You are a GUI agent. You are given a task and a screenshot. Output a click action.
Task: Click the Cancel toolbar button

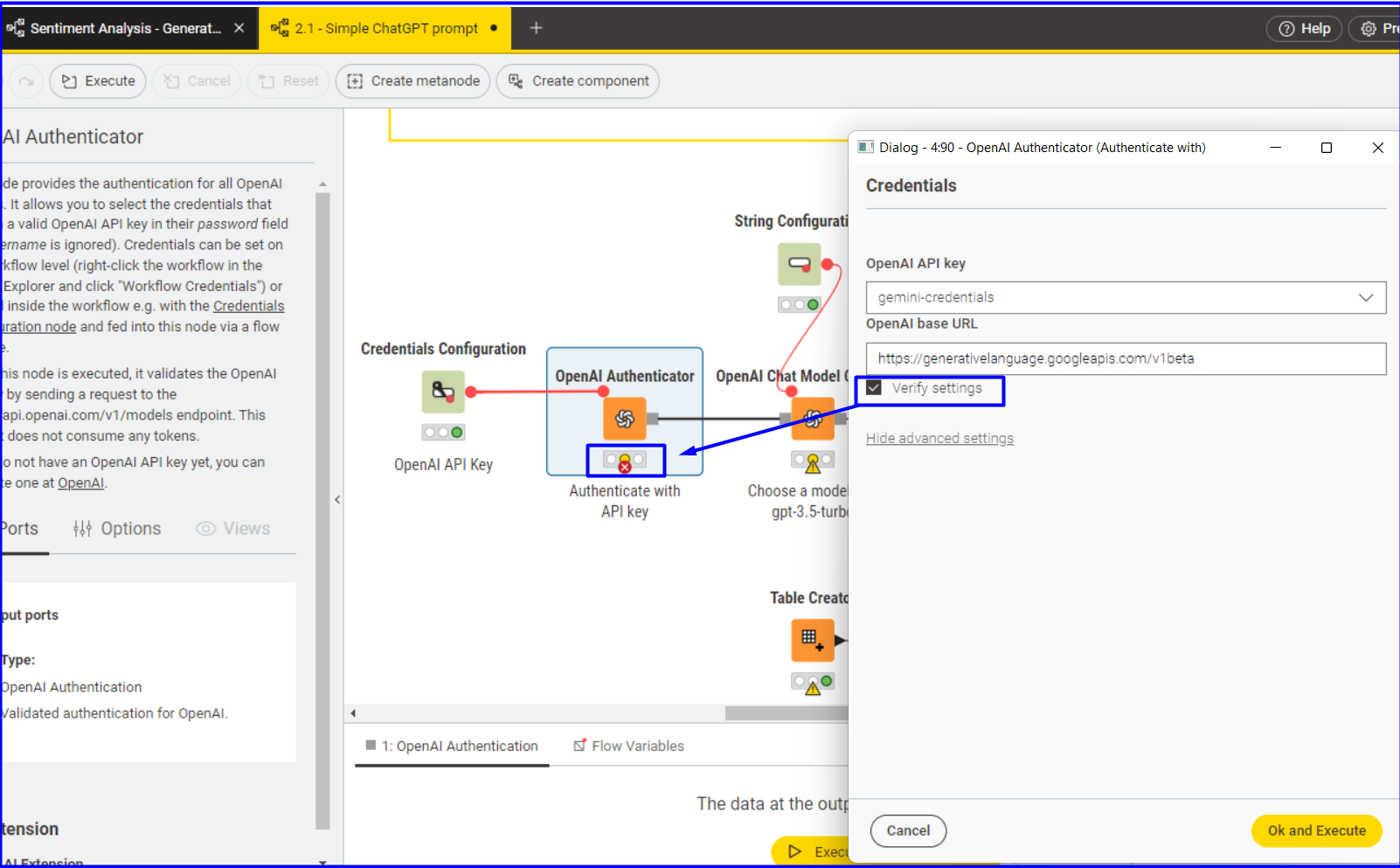(x=197, y=81)
